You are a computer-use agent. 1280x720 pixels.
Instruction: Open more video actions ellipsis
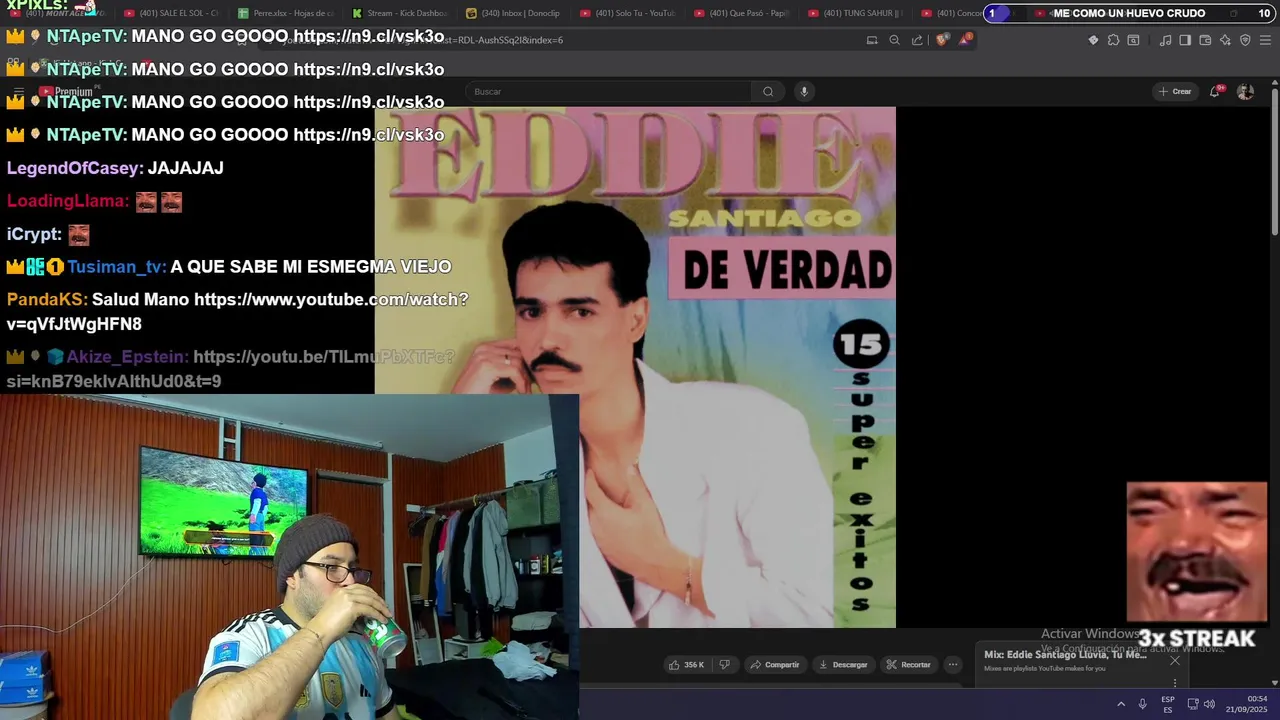953,665
